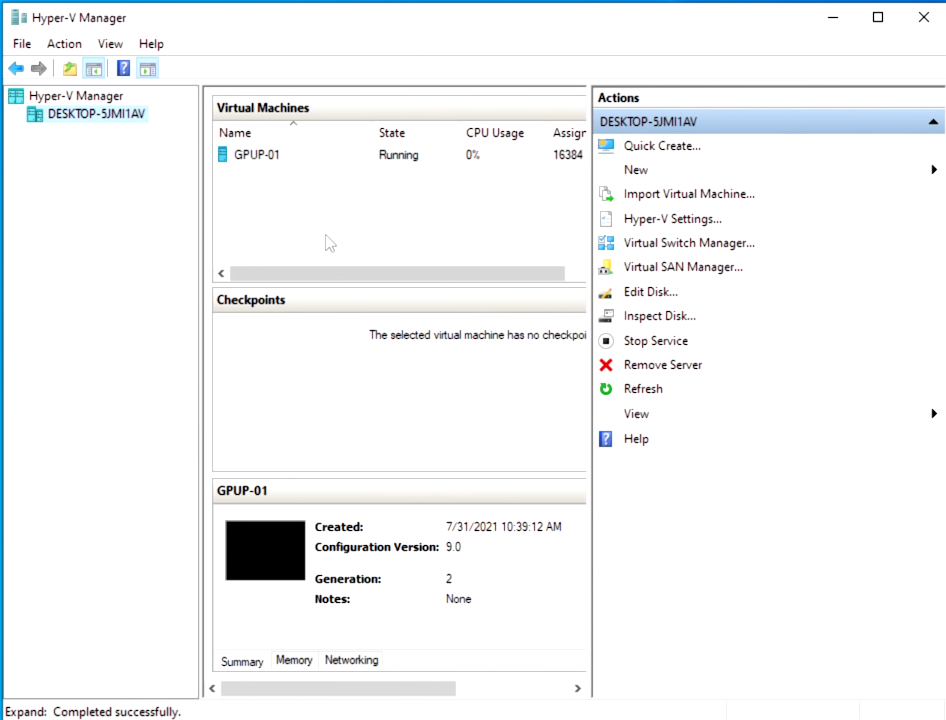Click the Forward arrow toolbar icon

click(x=39, y=69)
